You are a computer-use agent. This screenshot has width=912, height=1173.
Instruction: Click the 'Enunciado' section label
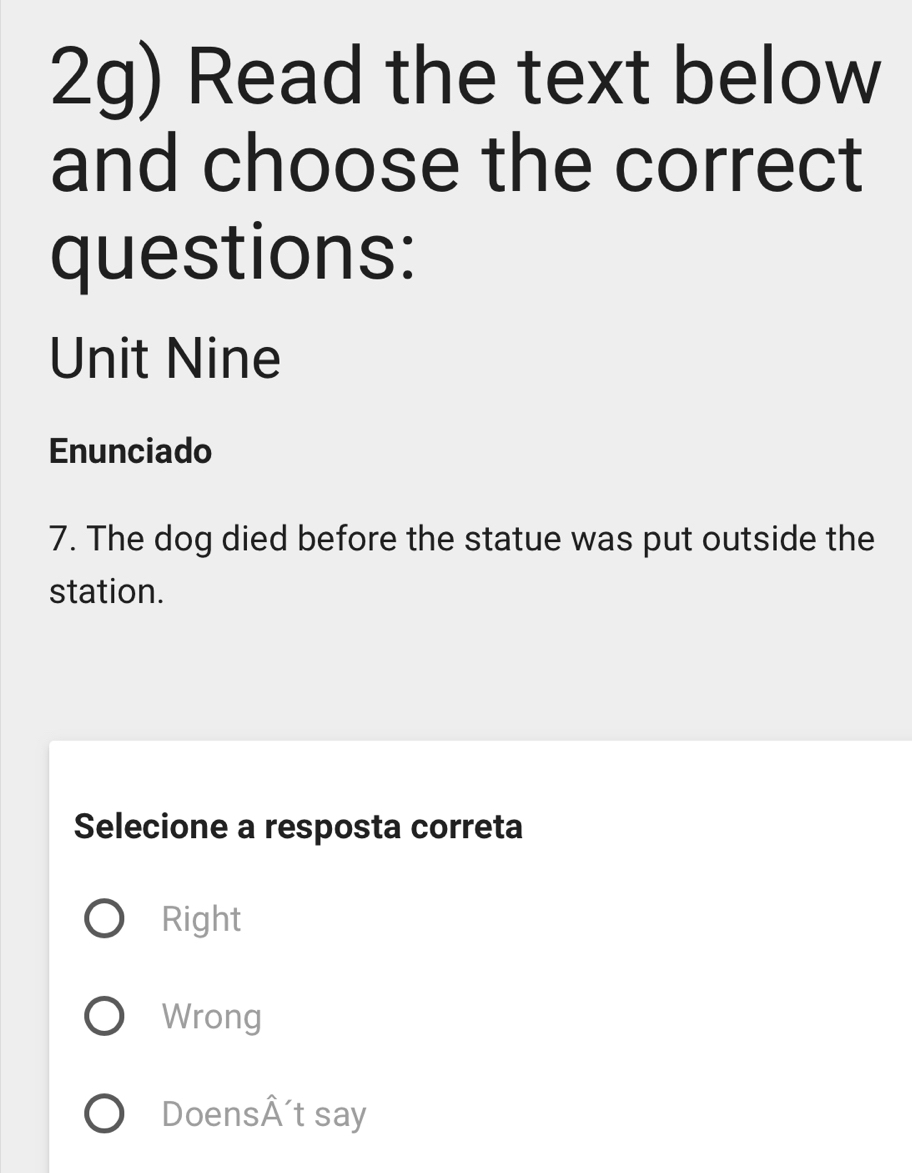point(131,452)
